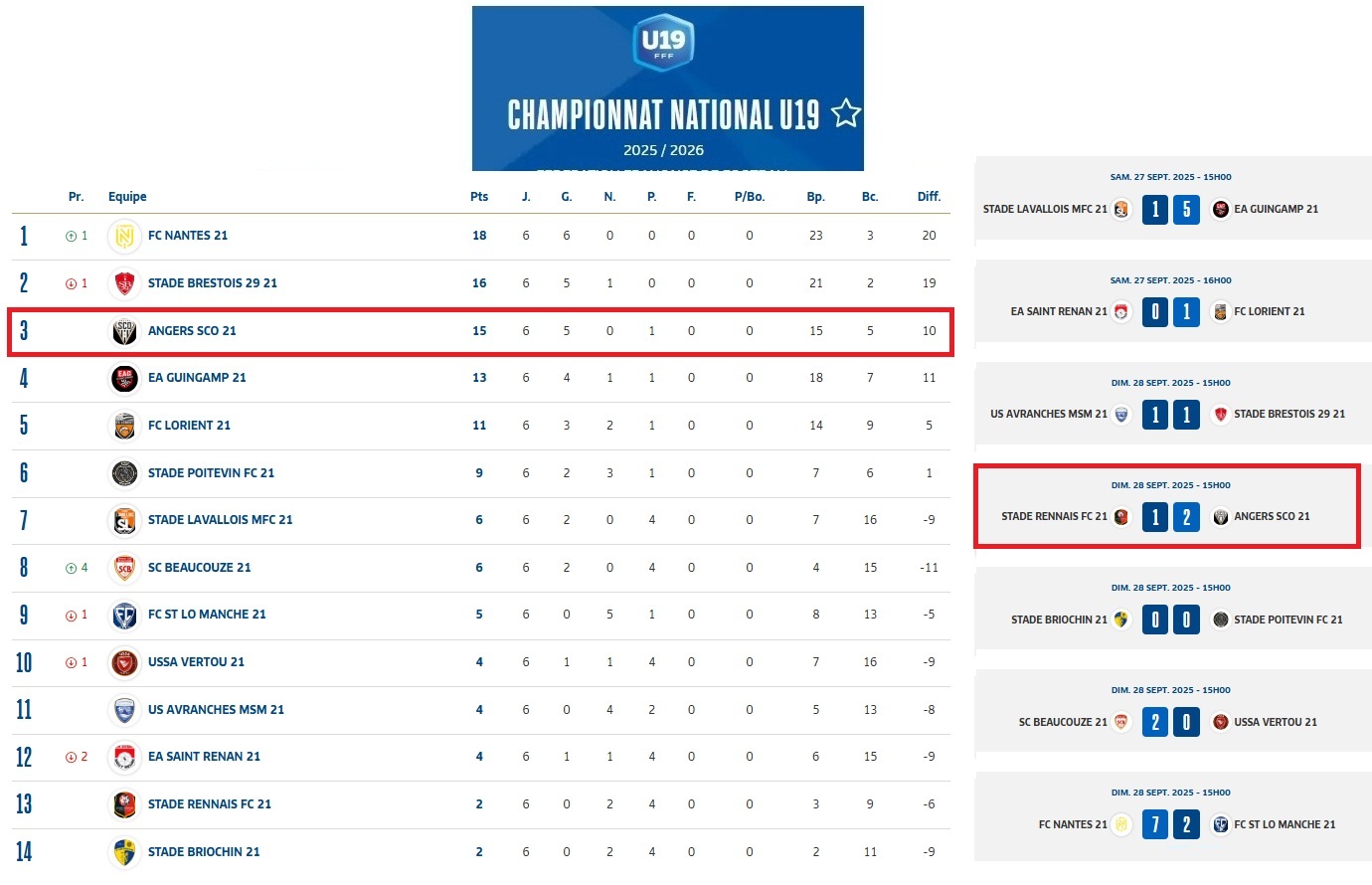
Task: Select the 7 score box for FC Nantes
Action: (1155, 824)
